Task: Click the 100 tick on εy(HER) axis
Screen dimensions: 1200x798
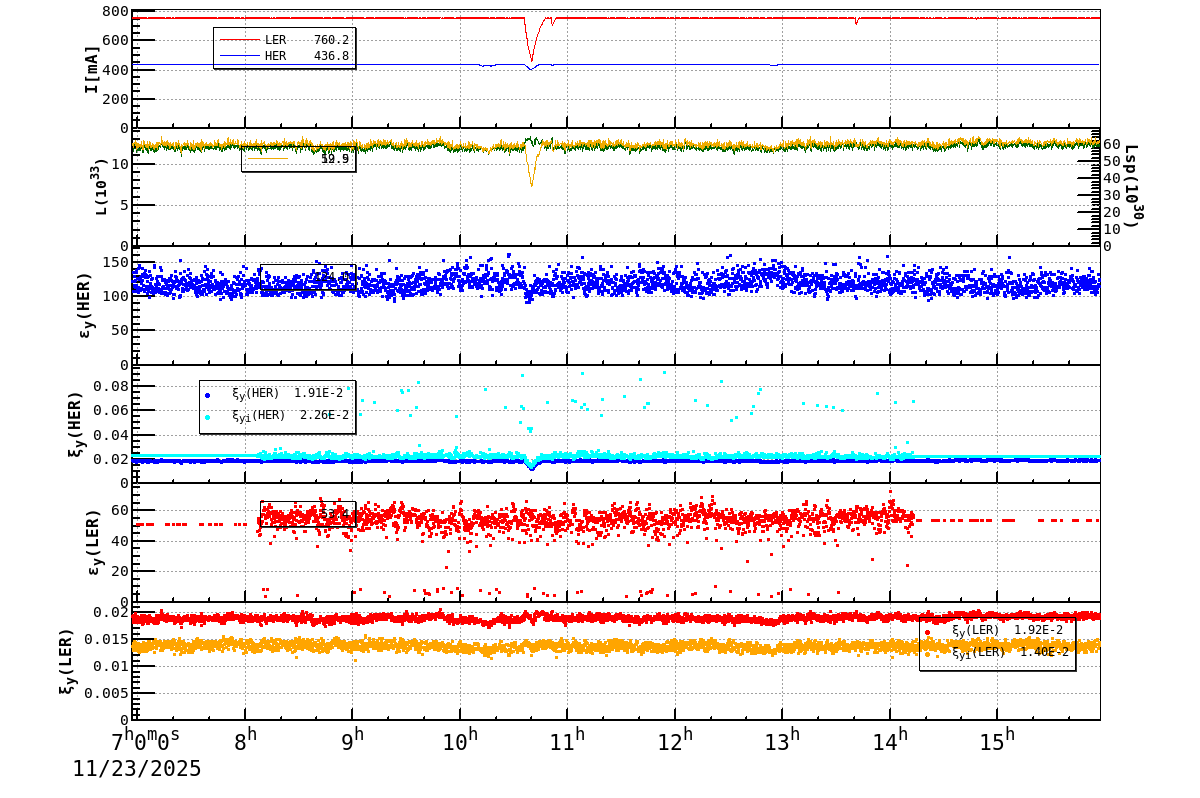Action: (115, 296)
